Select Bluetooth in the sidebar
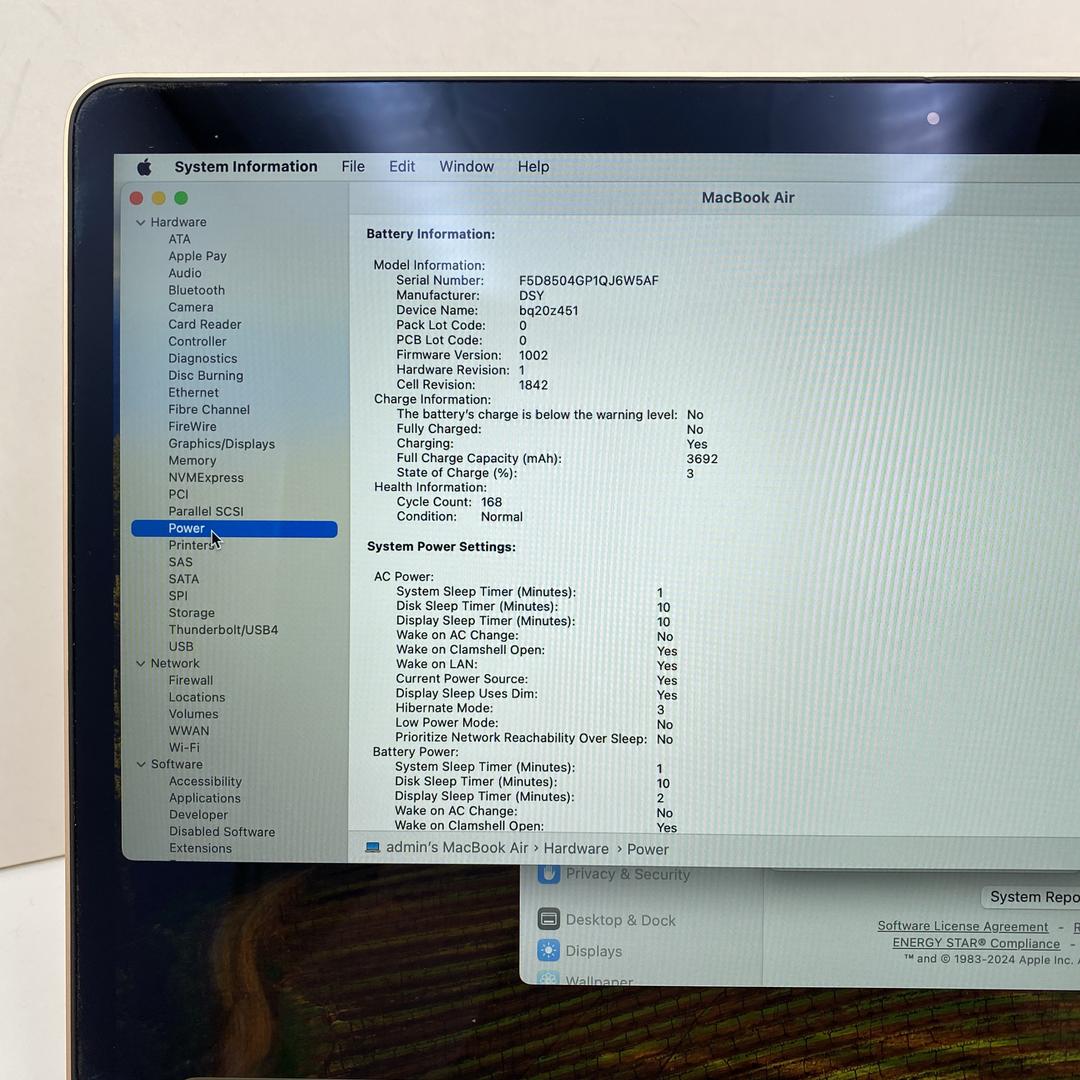Screen dimensions: 1080x1080 tap(196, 291)
